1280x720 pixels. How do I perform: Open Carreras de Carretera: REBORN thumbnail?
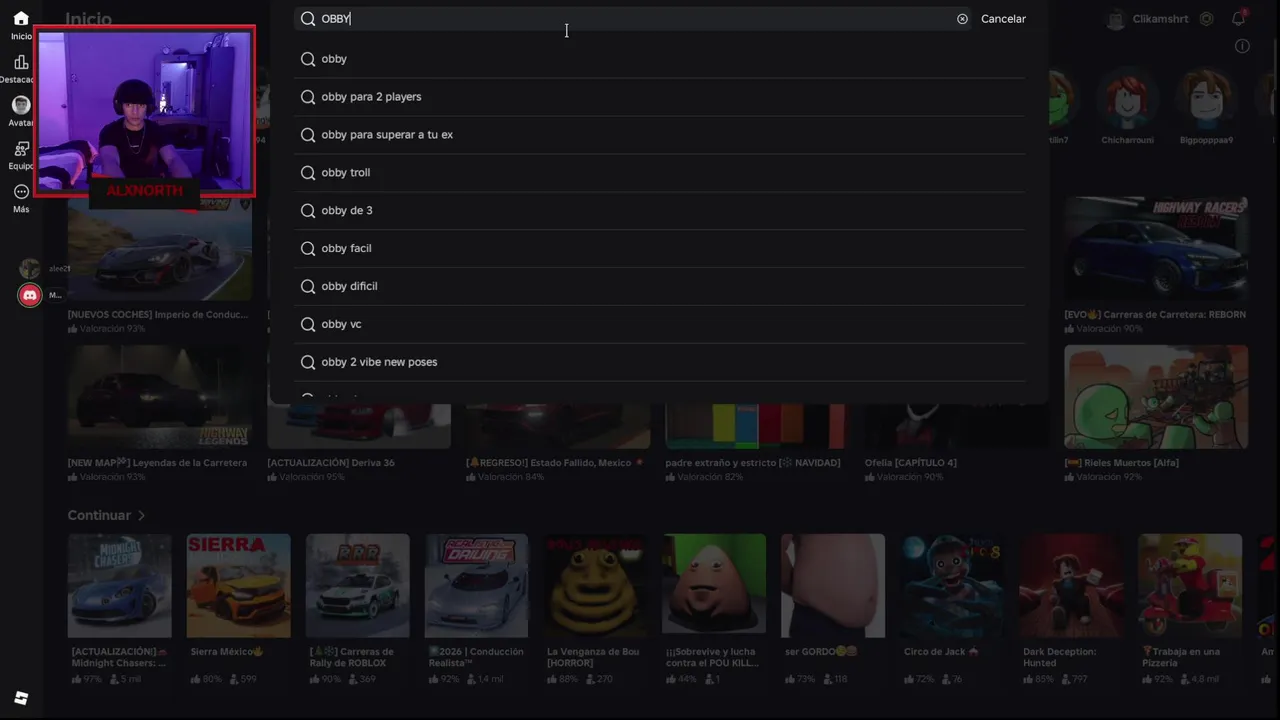click(x=1156, y=248)
